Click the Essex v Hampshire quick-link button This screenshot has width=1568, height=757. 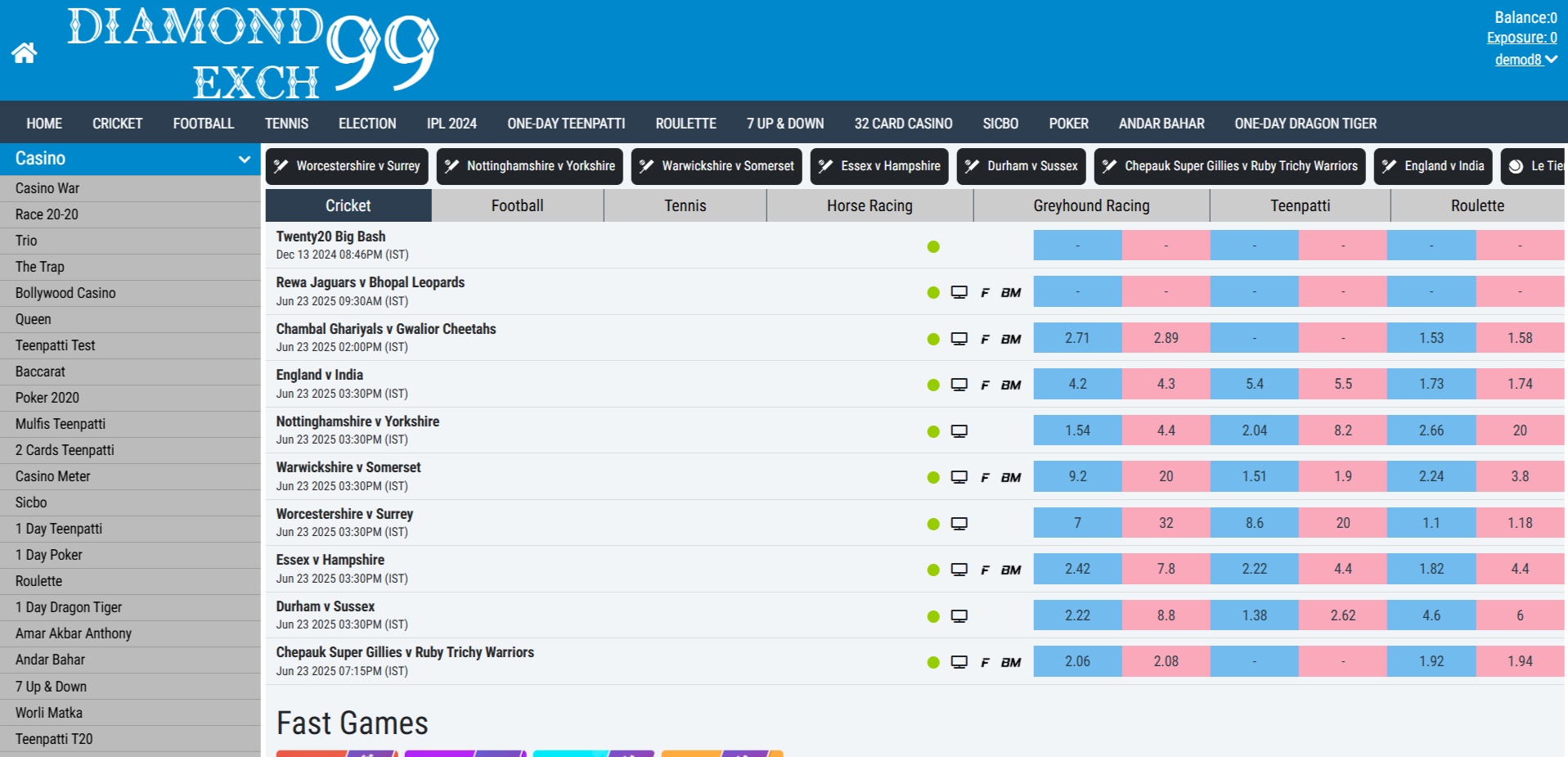tap(879, 166)
